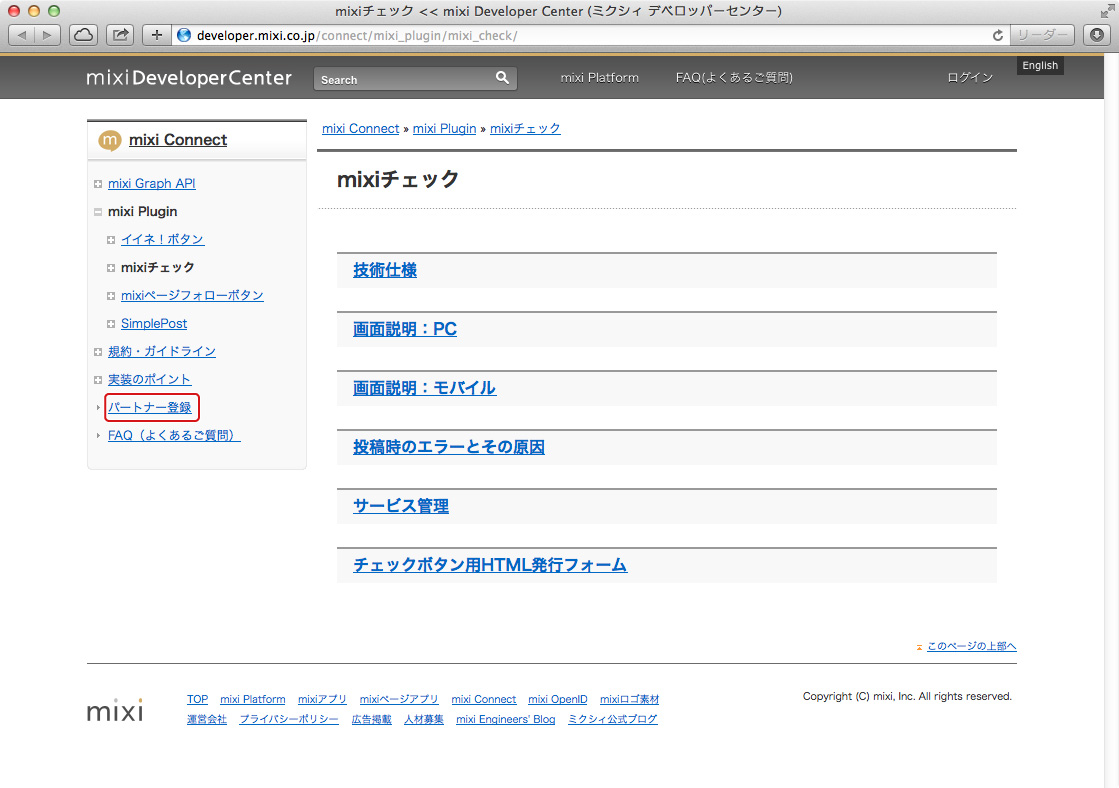The height and width of the screenshot is (788, 1119).
Task: Expand the mixiチェック tree node
Action: point(111,268)
